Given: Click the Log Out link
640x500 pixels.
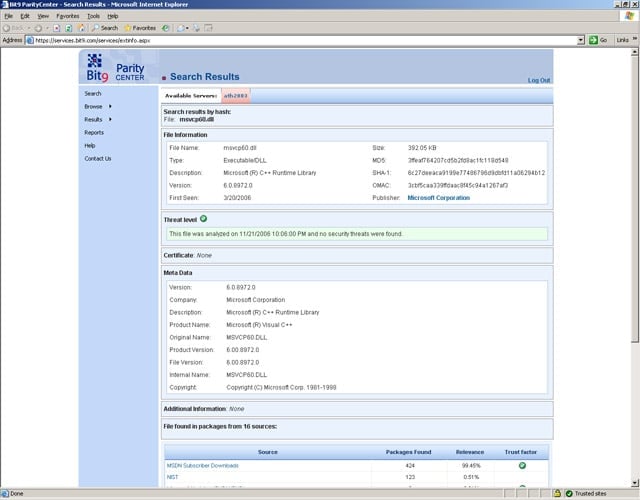Looking at the screenshot, I should pyautogui.click(x=539, y=80).
